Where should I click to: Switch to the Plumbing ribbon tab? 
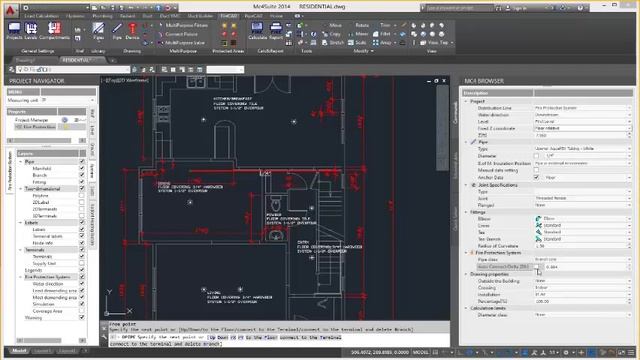[x=102, y=16]
